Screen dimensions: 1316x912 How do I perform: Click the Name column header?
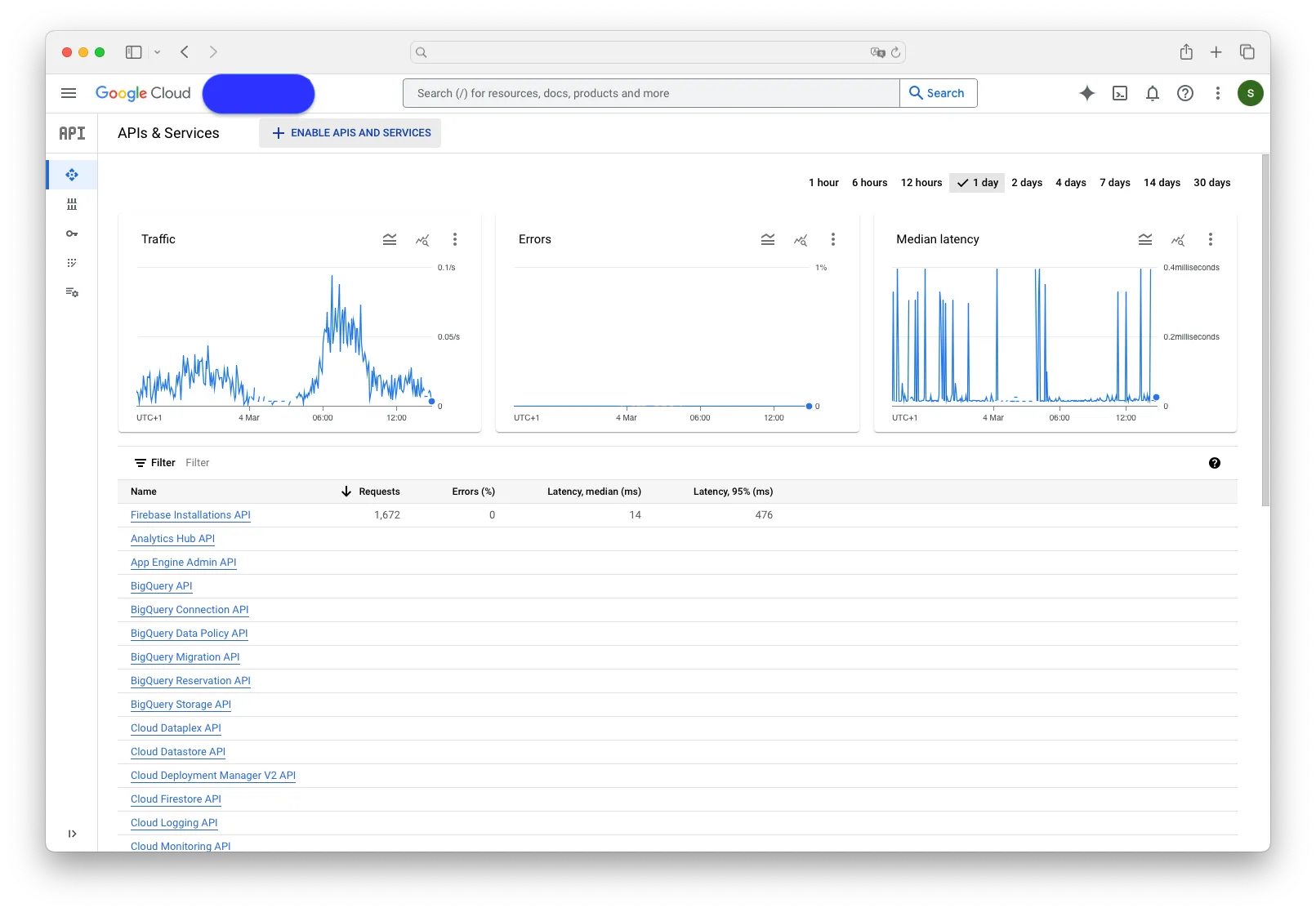(144, 492)
